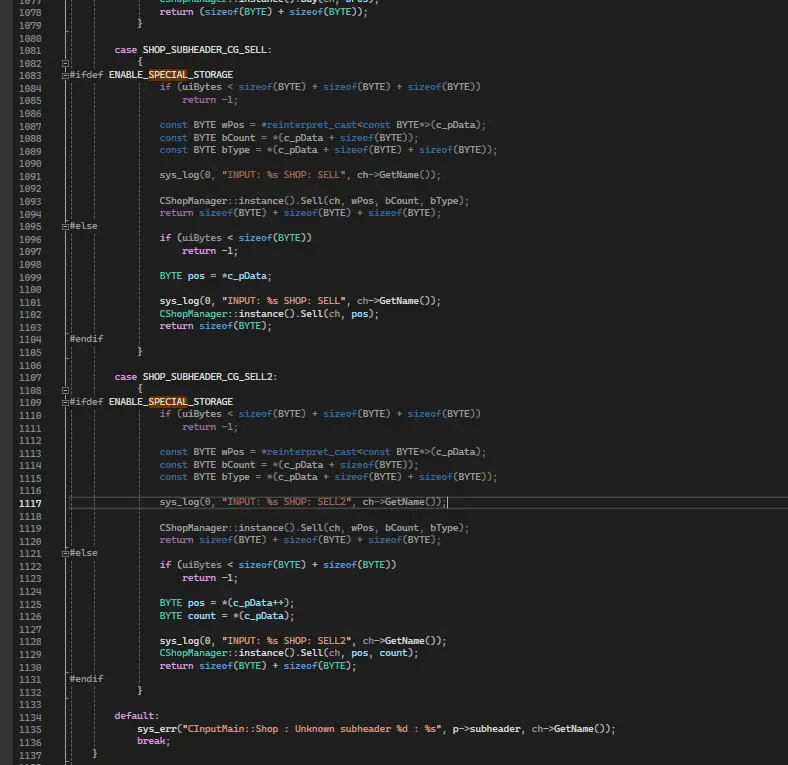Click the sys_err "CInputMain::Shop : Unknown subheader" line
This screenshot has height=765, width=788.
(x=376, y=729)
